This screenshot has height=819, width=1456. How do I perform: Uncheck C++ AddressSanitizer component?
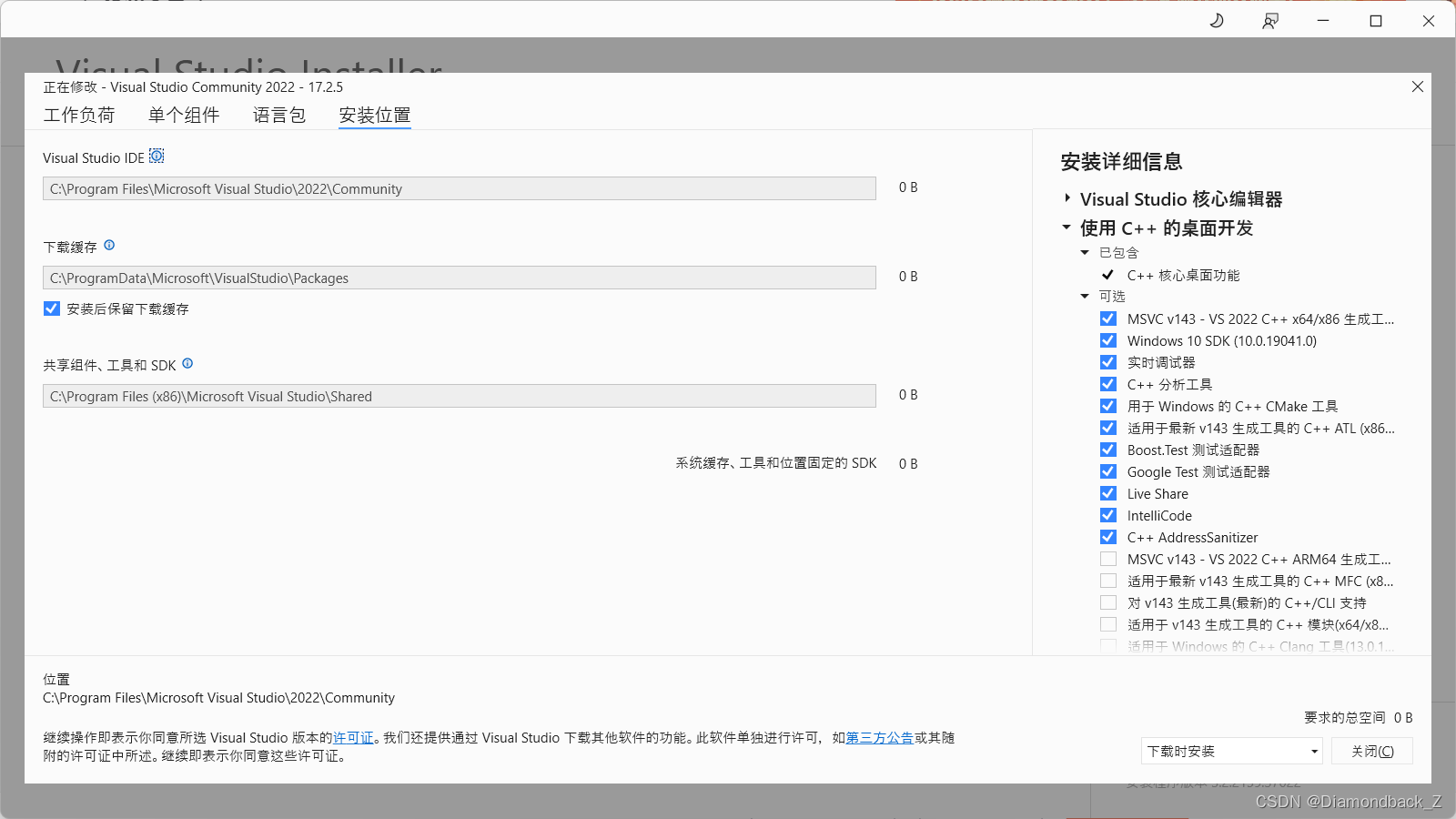(x=1108, y=537)
